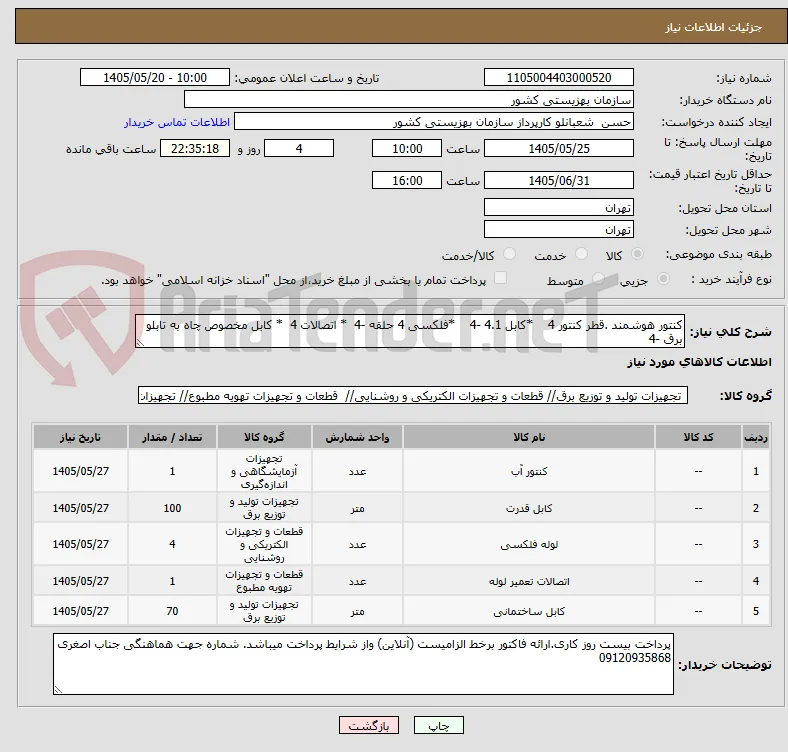The height and width of the screenshot is (752, 788).
Task: Select the جزیی purchase type radio
Action: click(x=663, y=279)
